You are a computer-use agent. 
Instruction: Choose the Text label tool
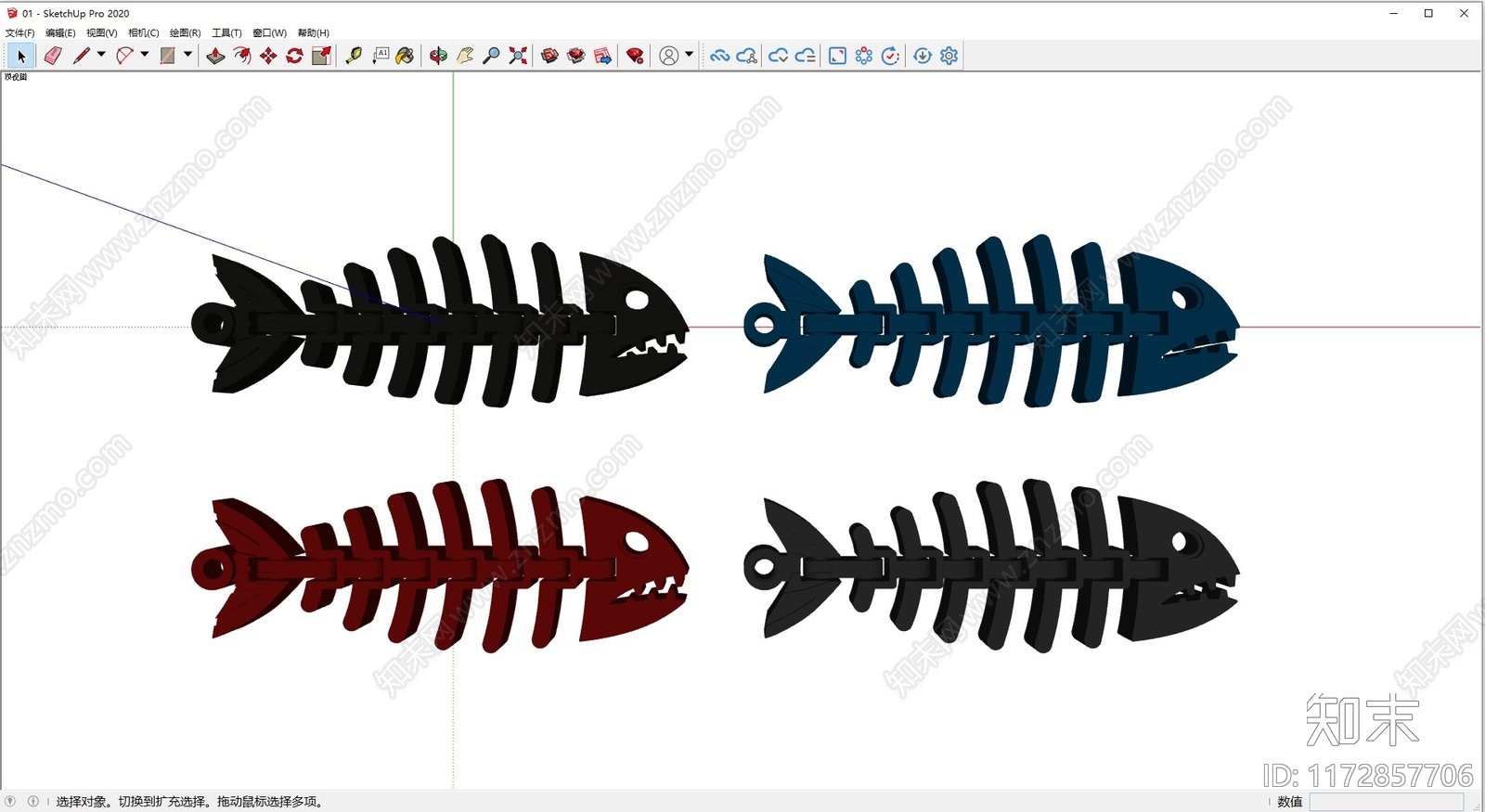[x=381, y=56]
